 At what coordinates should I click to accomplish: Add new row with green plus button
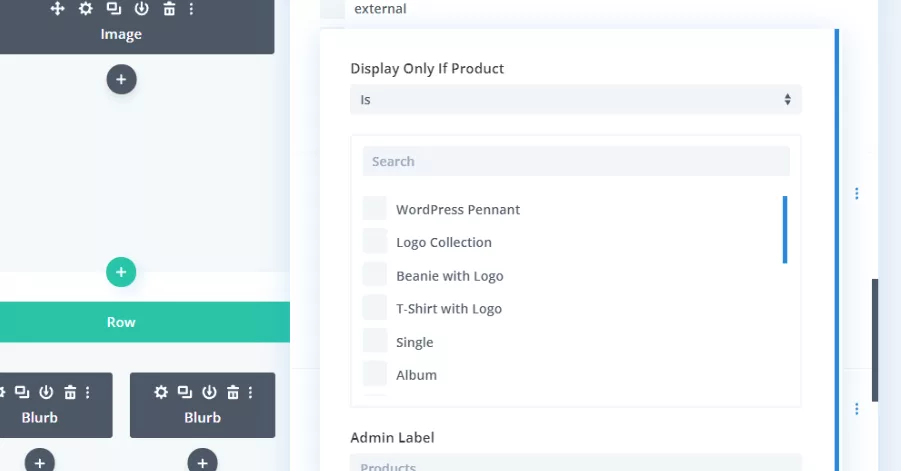point(121,272)
